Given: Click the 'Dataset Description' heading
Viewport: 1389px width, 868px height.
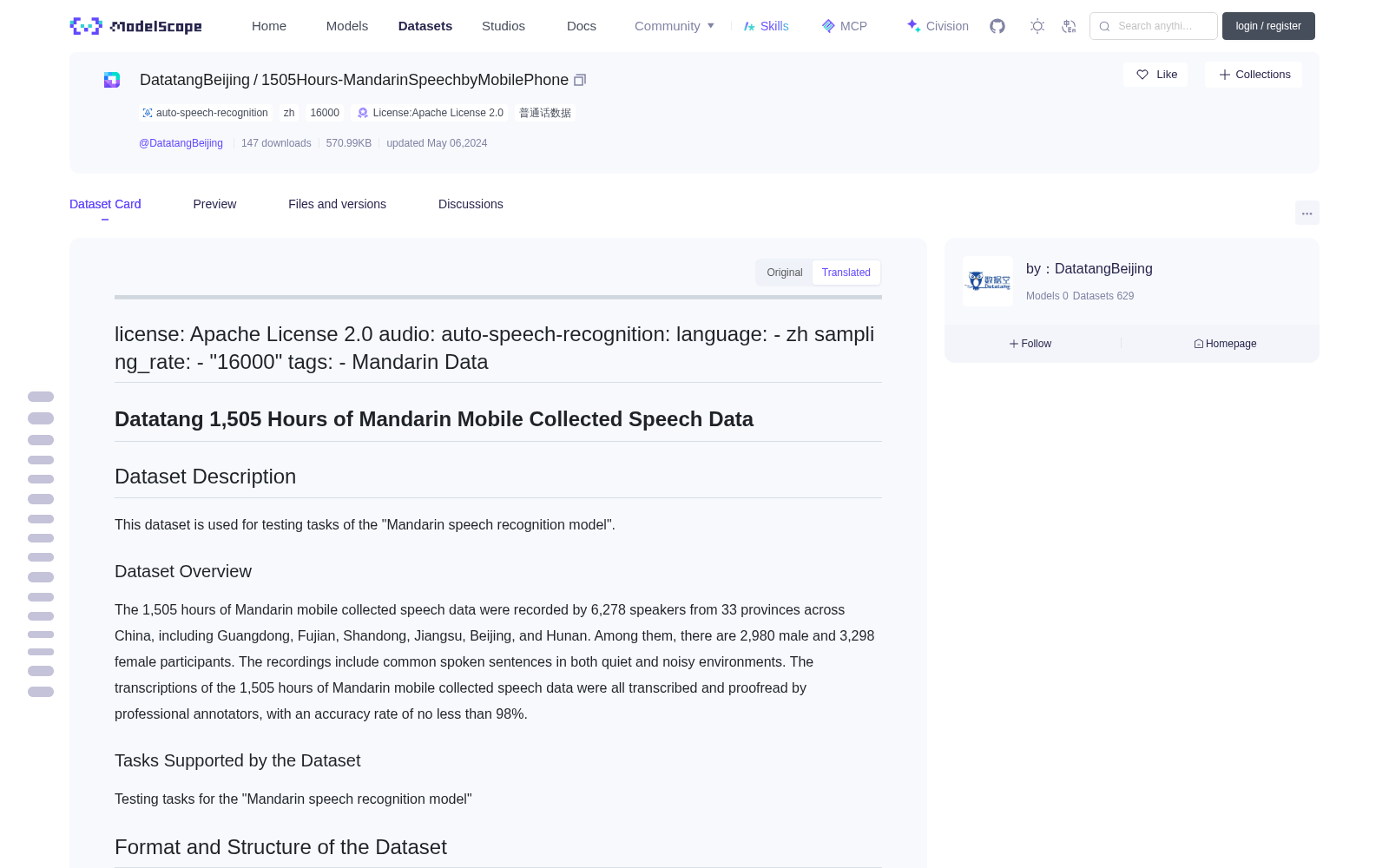Looking at the screenshot, I should (205, 477).
